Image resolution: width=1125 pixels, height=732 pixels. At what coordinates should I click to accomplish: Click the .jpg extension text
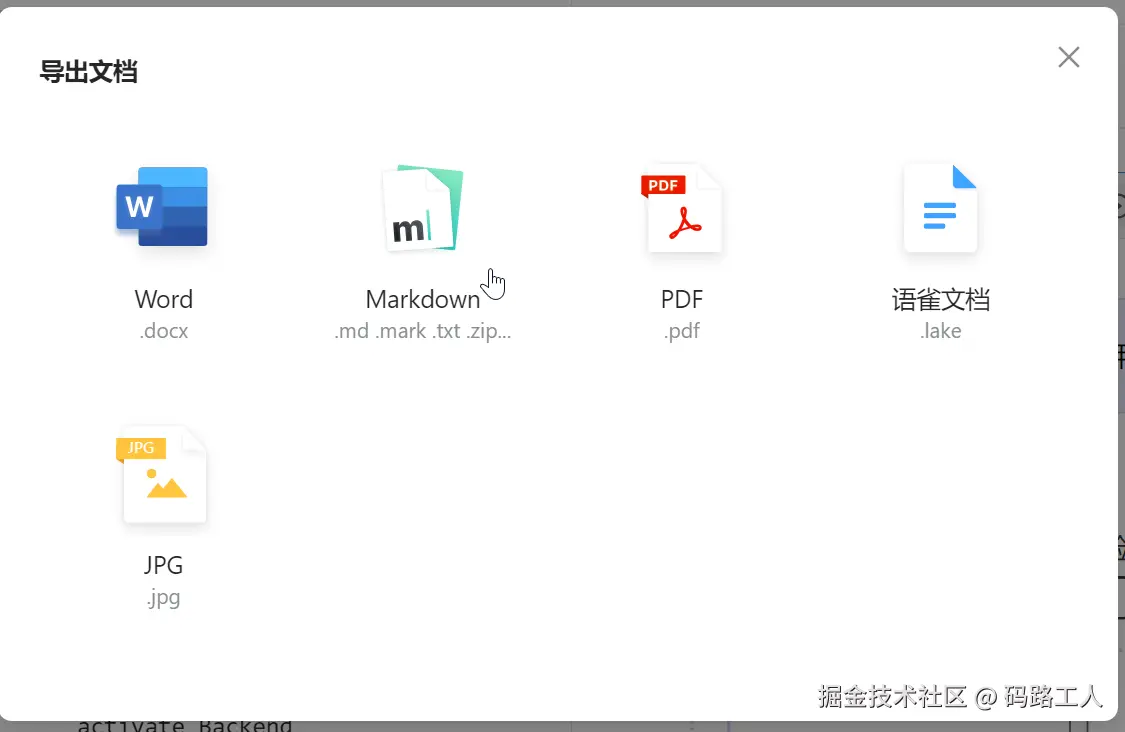coord(163,597)
